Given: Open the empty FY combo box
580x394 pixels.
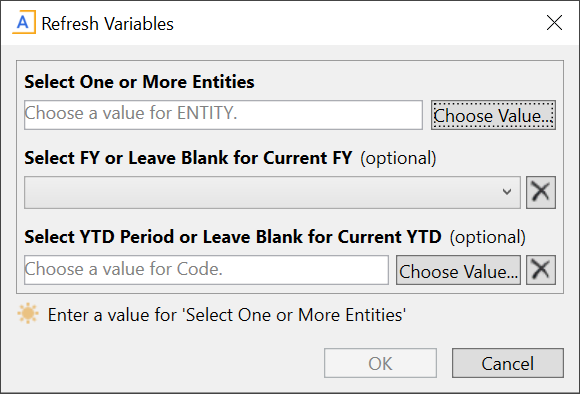Looking at the screenshot, I should 272,192.
